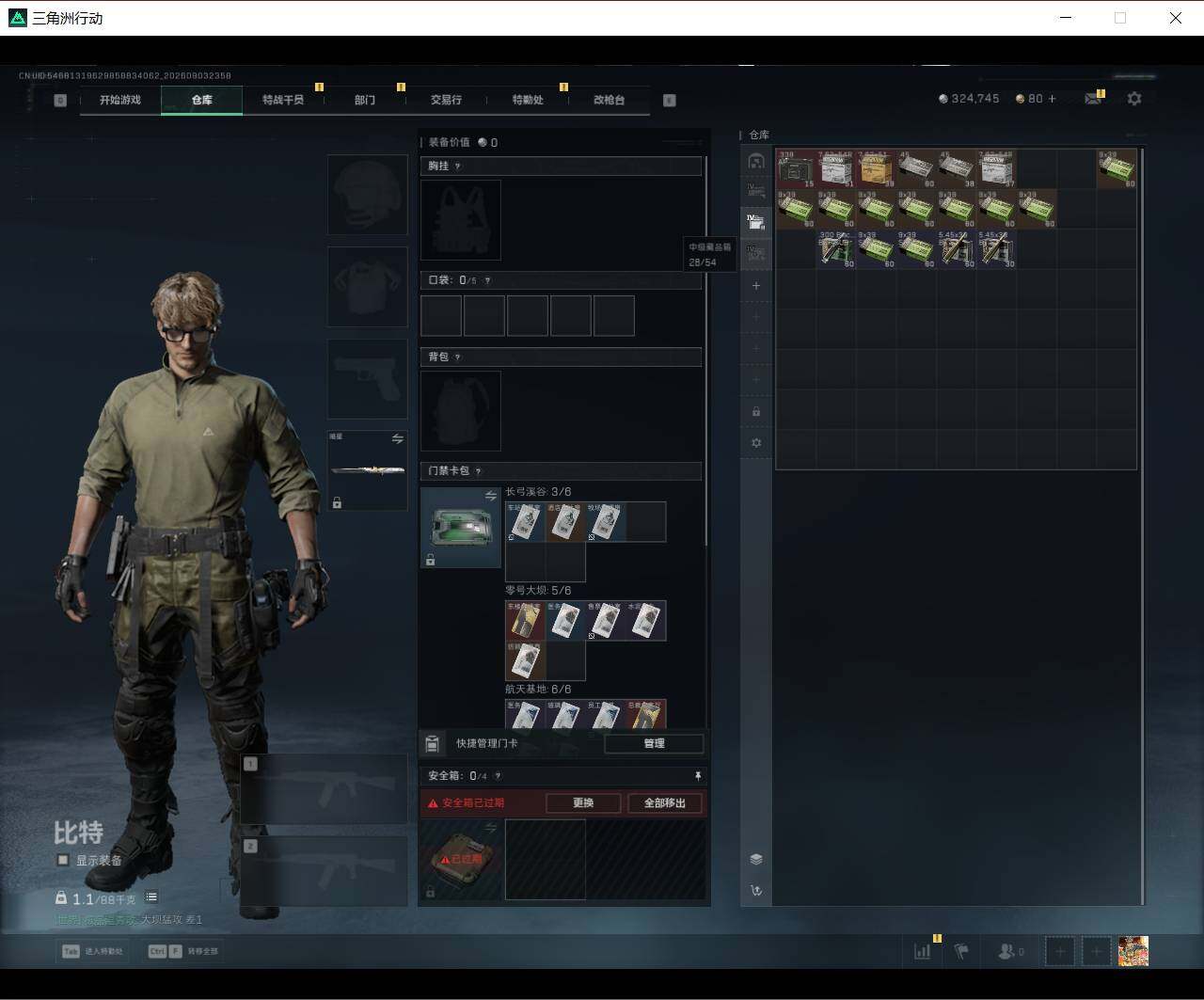Click the flag icon in the bottom bar
Viewport: 1204px width, 1000px height.
[x=961, y=952]
